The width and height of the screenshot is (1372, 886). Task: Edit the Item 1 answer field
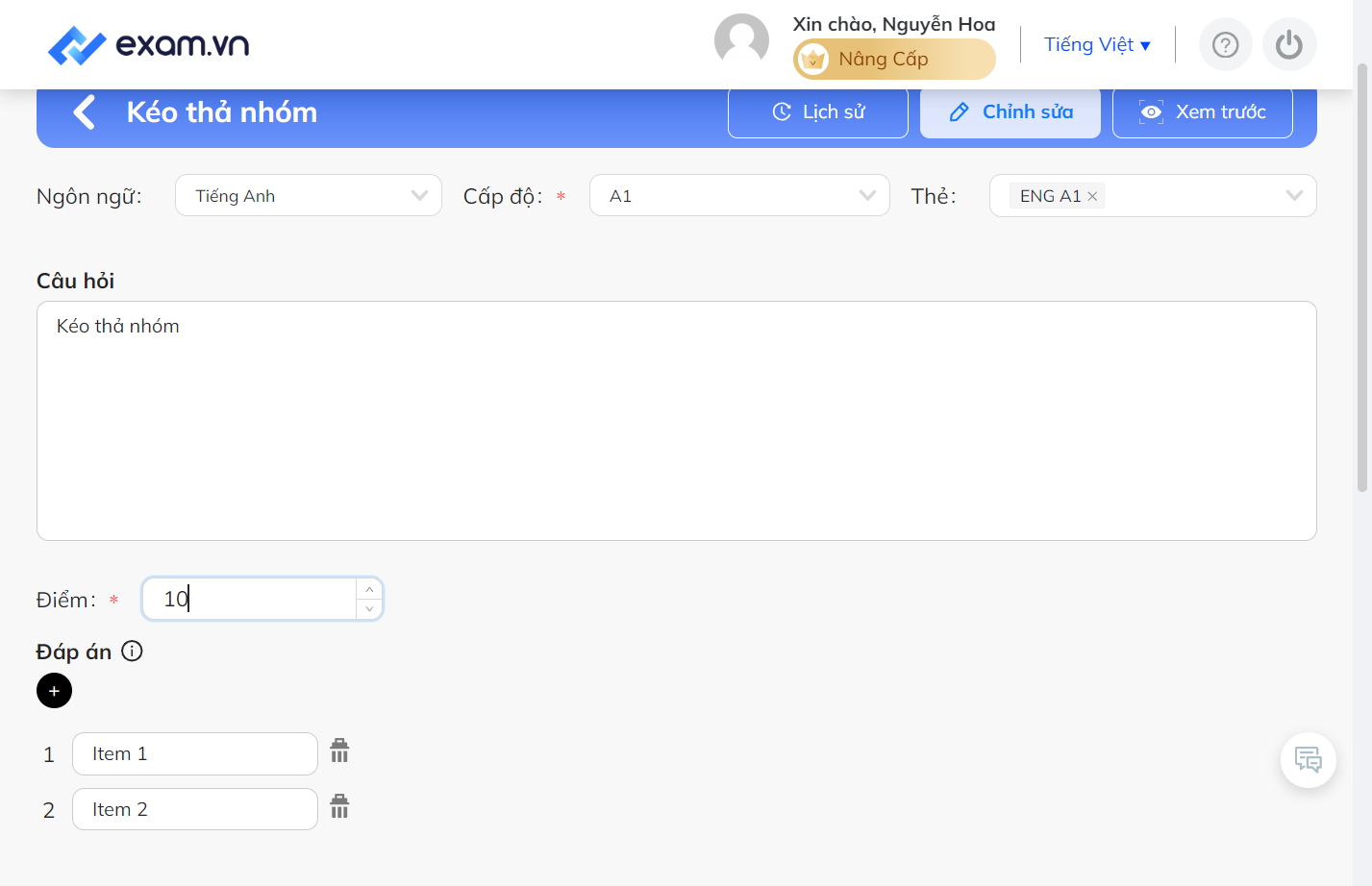click(x=195, y=753)
